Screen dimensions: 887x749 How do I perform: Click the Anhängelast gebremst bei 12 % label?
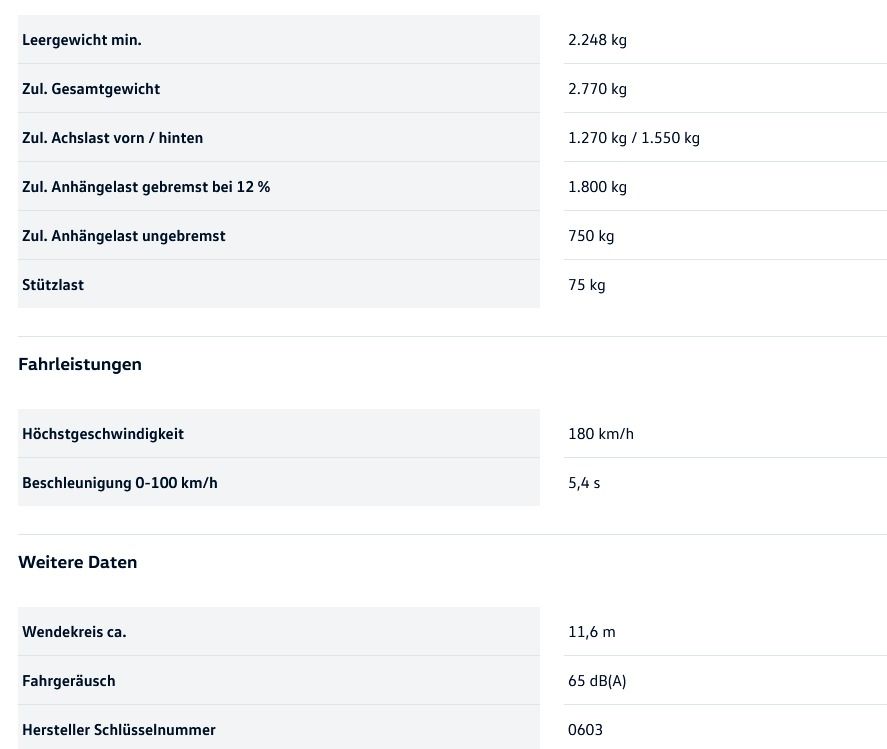[146, 187]
